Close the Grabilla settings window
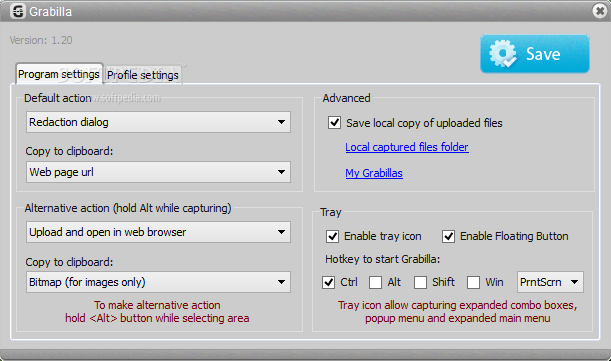 click(600, 11)
